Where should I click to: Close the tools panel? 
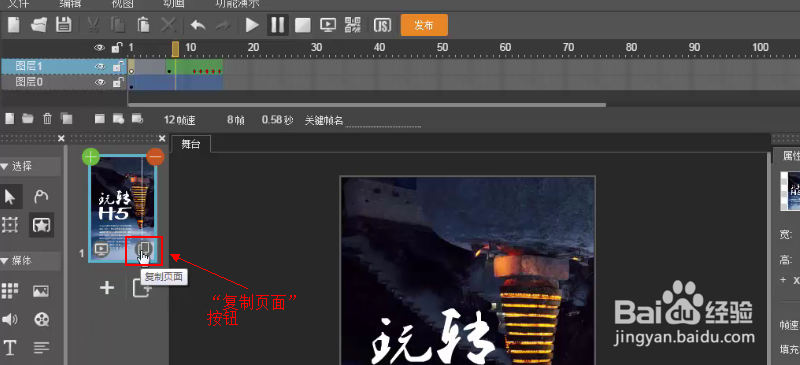click(61, 138)
